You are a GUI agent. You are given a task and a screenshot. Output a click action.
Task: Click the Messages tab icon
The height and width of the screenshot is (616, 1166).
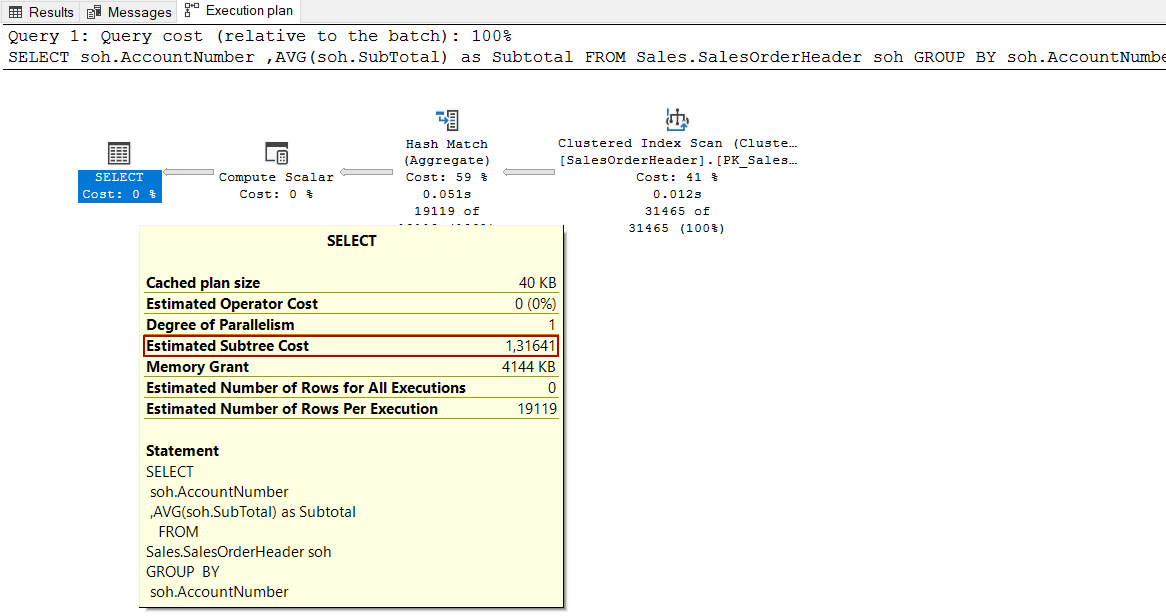coord(94,13)
